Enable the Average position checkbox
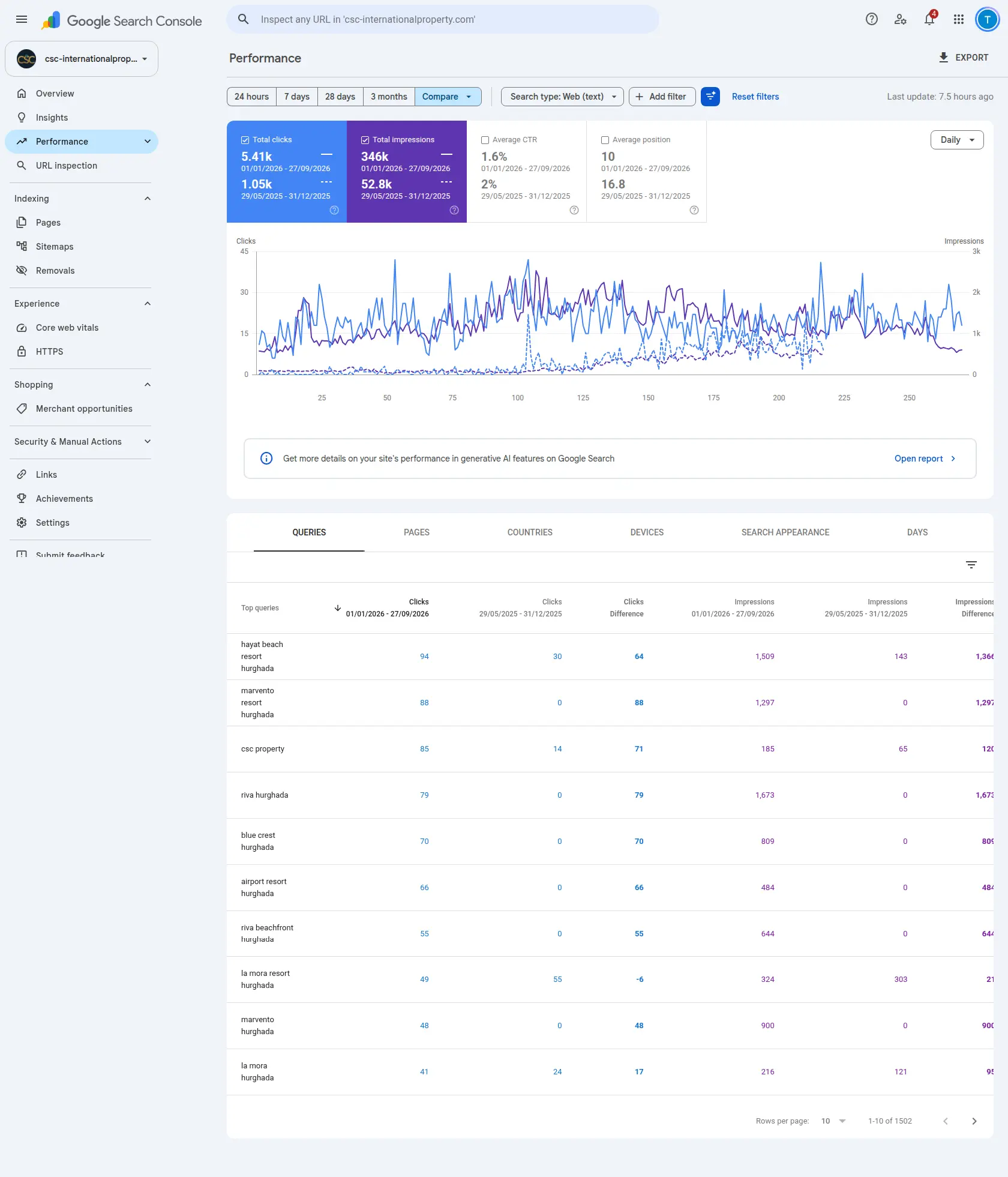This screenshot has height=1177, width=1008. tap(605, 140)
